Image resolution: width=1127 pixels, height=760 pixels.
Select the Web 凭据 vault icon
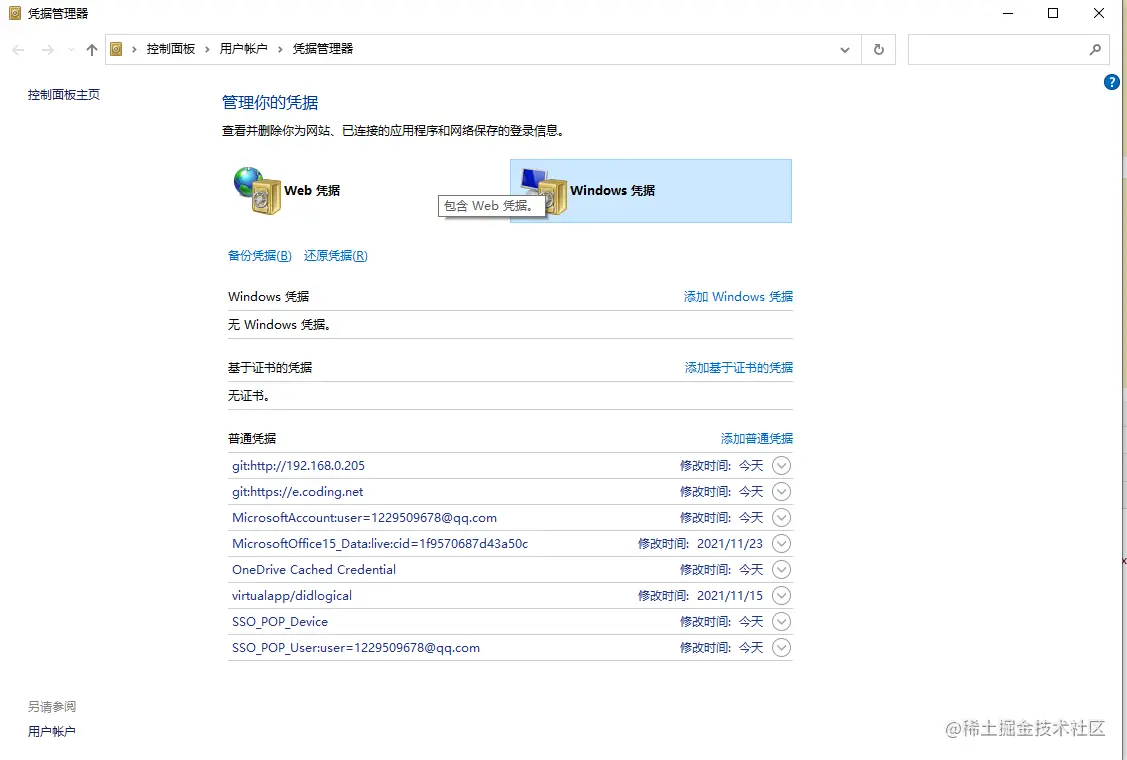(x=257, y=191)
